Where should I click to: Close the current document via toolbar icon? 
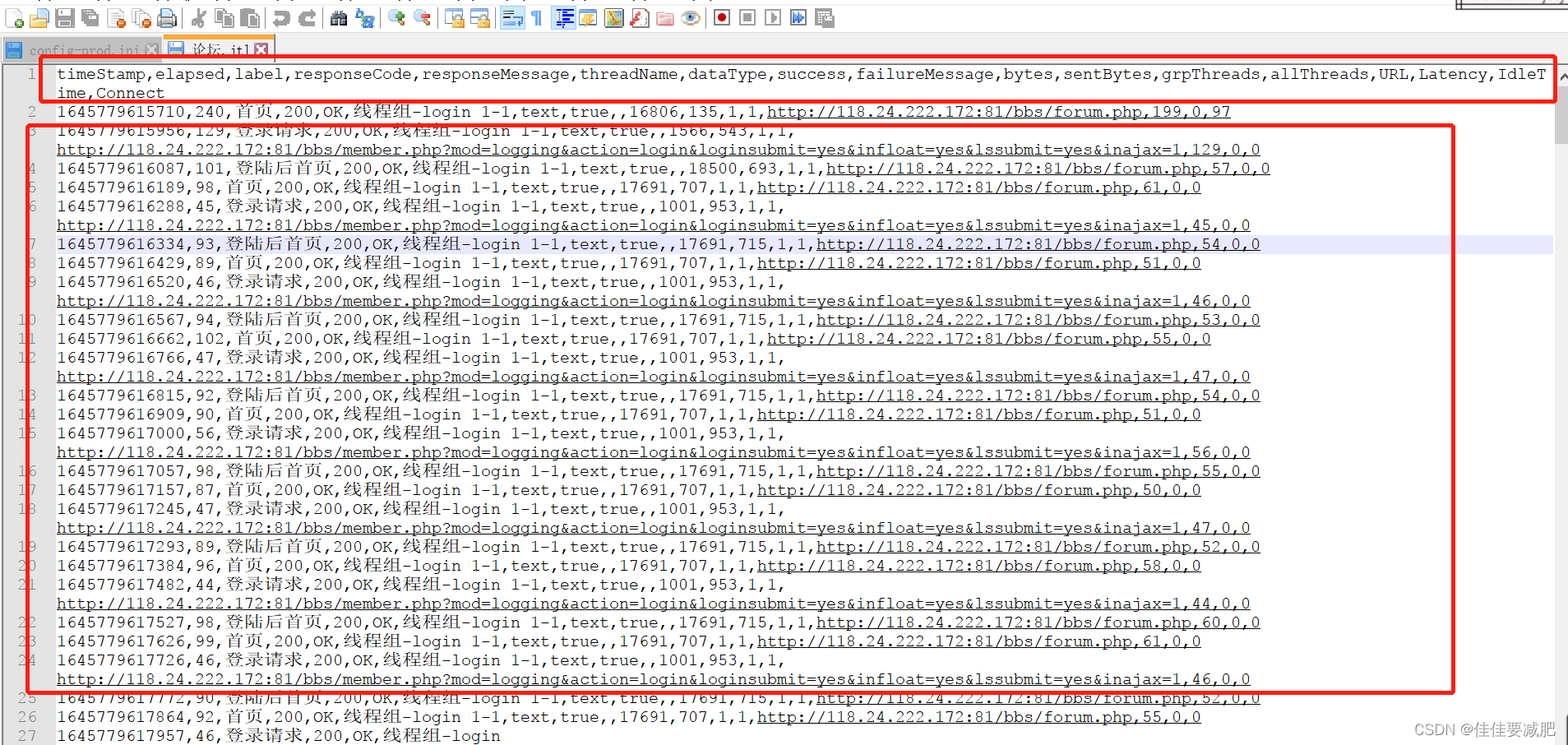pyautogui.click(x=116, y=18)
